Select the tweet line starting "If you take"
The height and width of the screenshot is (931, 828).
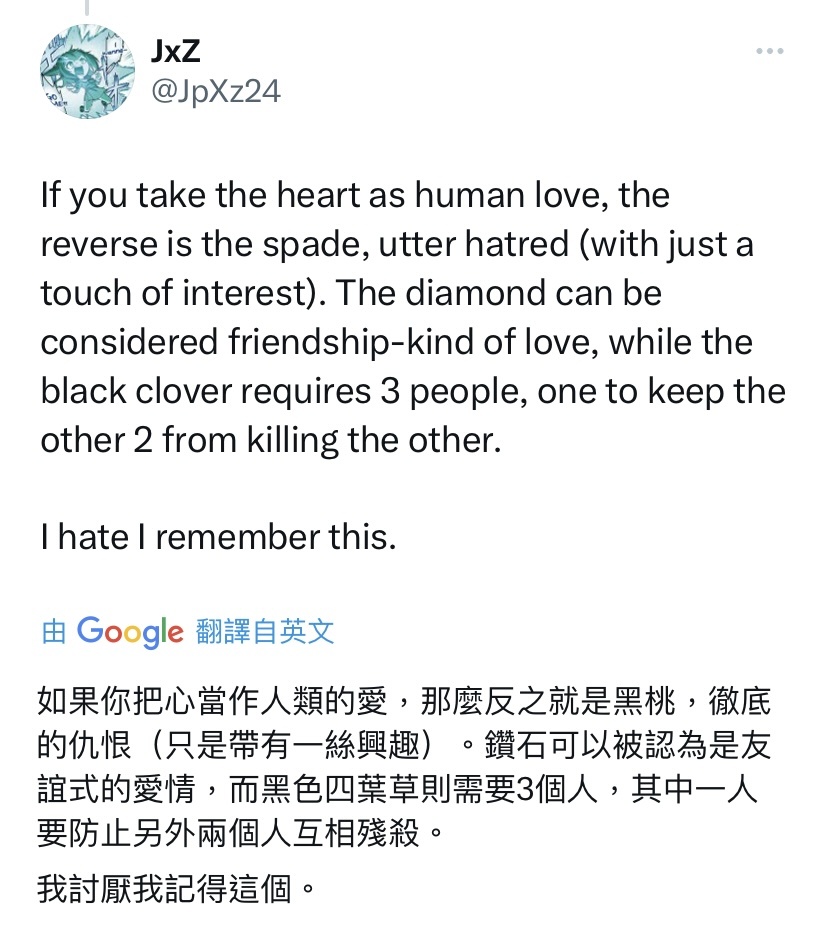click(x=355, y=195)
